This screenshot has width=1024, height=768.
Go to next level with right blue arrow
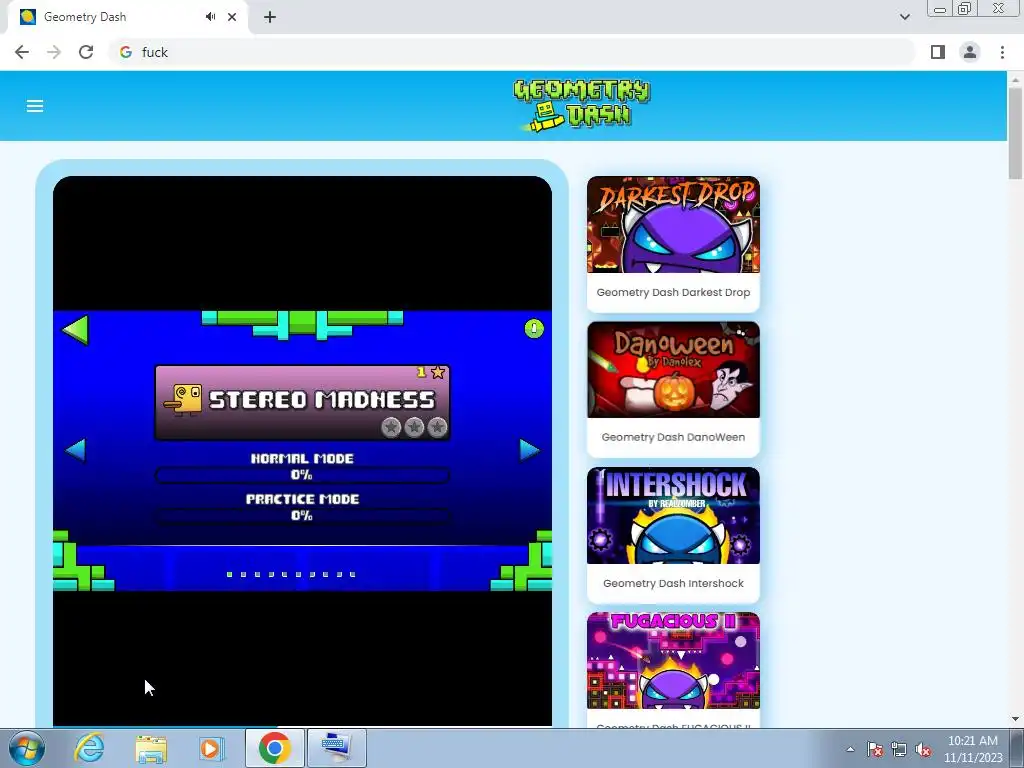click(529, 450)
